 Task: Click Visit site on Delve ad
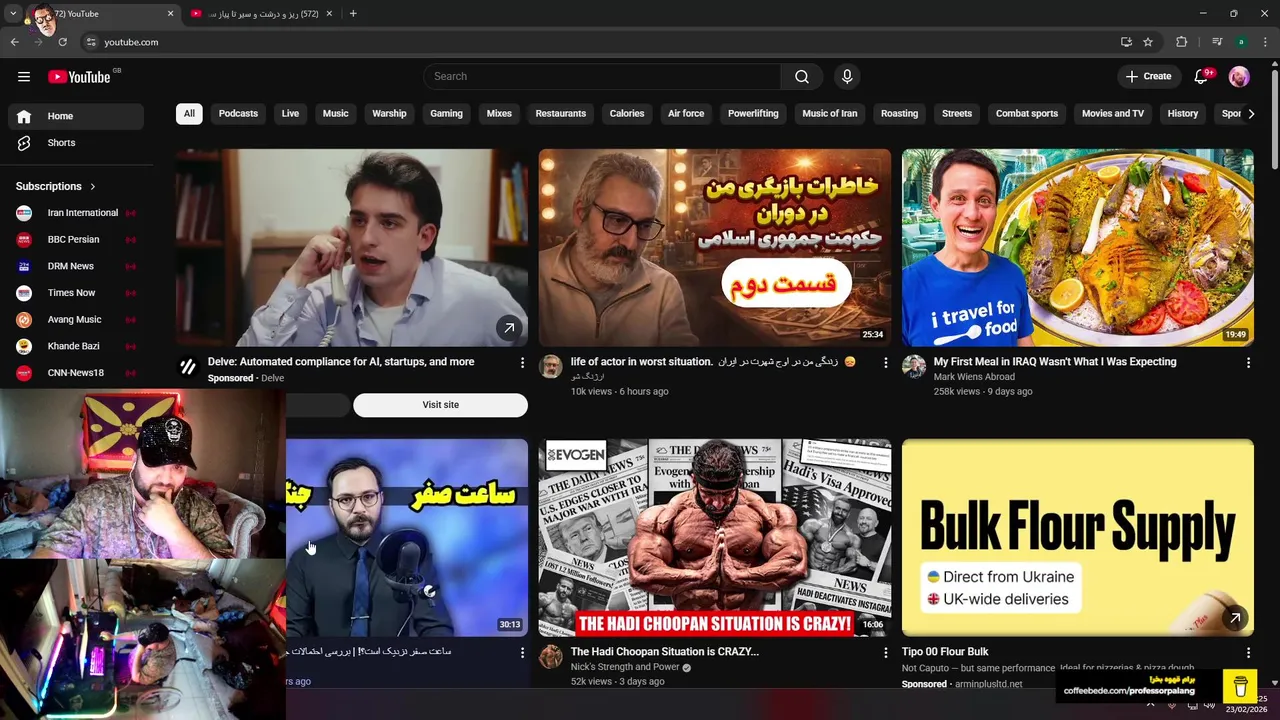[x=440, y=405]
